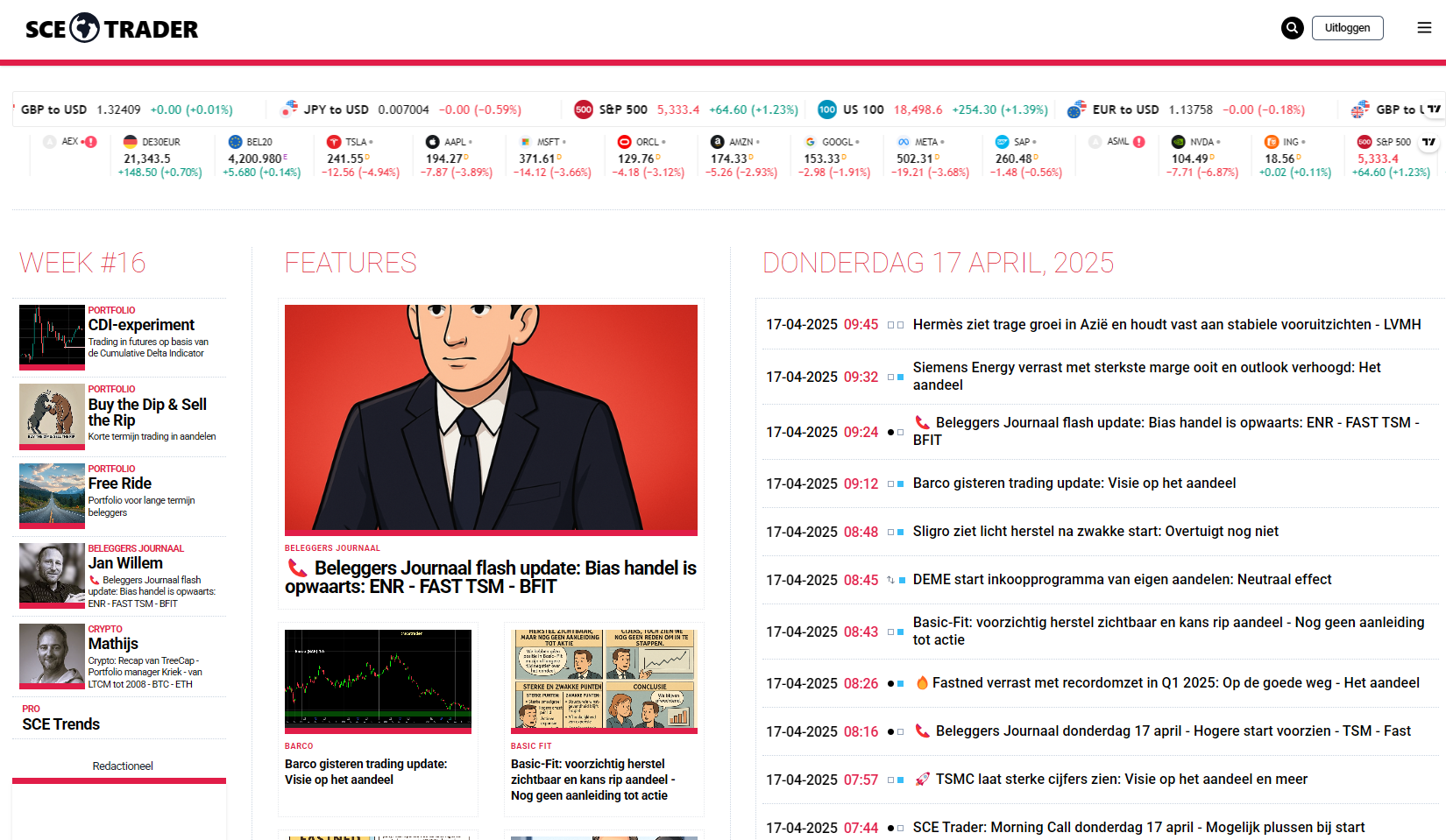This screenshot has height=840, width=1446.
Task: Click the Oracle ORCL logo icon
Action: tap(624, 142)
